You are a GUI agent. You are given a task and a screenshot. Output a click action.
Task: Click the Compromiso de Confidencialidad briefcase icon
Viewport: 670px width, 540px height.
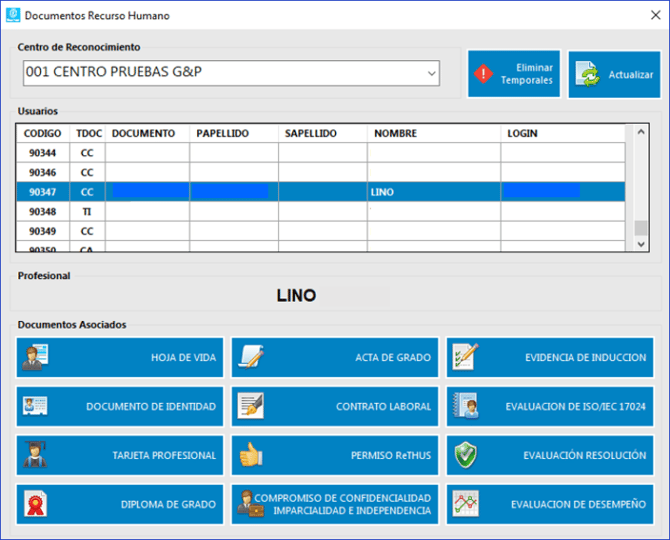pyautogui.click(x=250, y=504)
